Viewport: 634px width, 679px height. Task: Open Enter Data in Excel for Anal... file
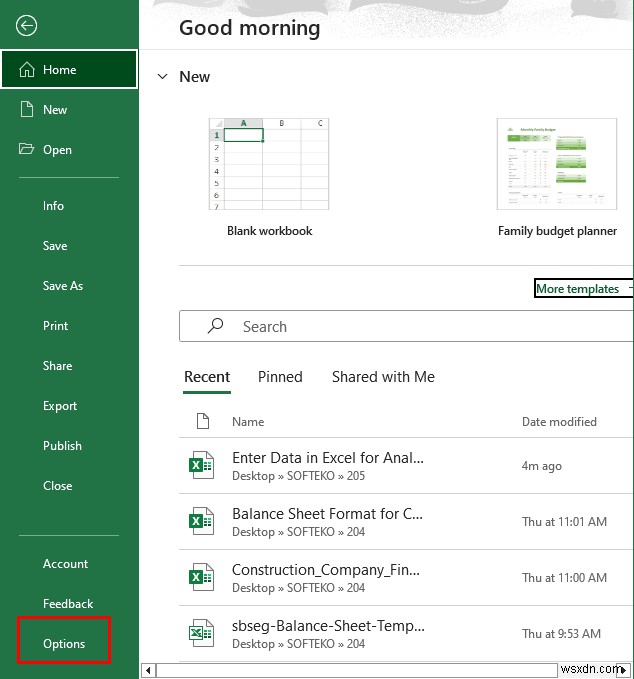[x=406, y=466]
